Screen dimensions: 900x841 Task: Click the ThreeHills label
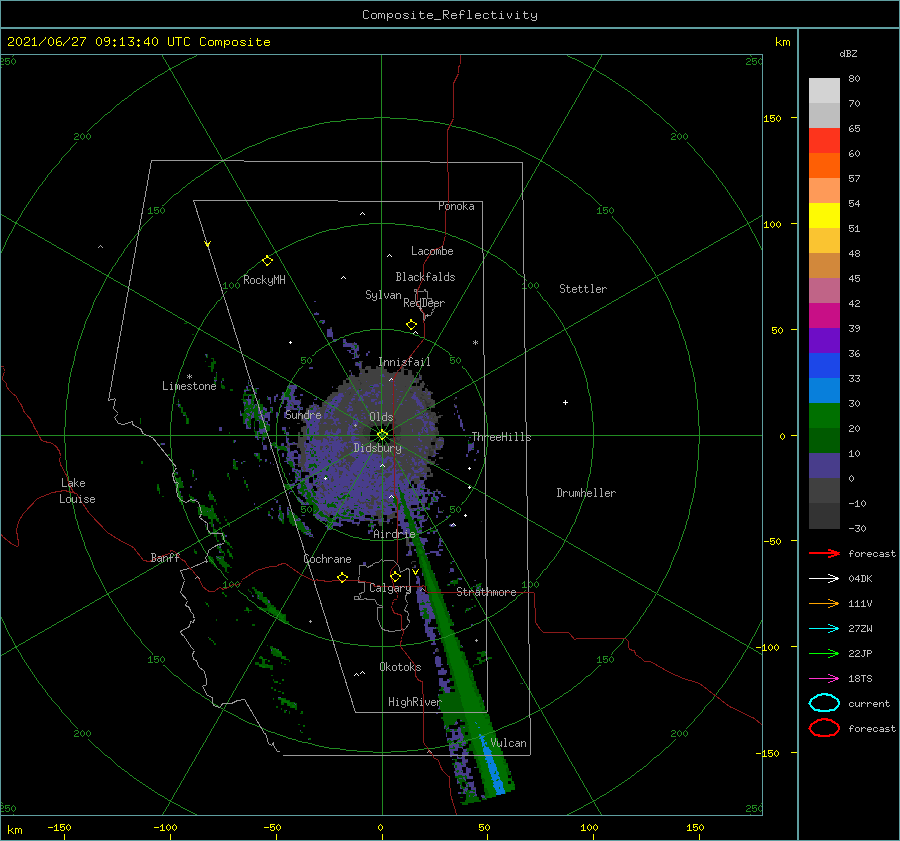502,437
